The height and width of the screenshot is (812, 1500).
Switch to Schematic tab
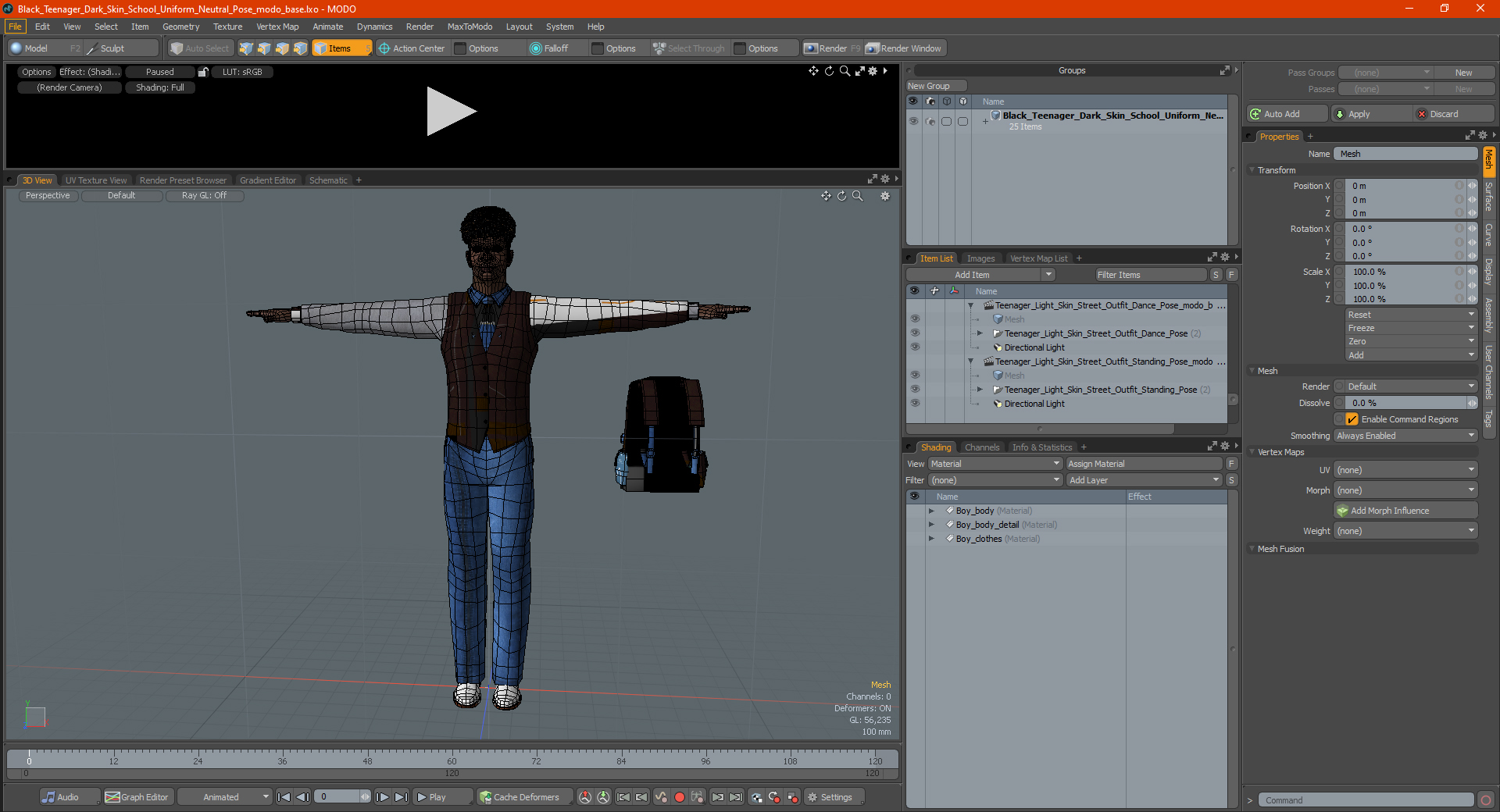click(x=328, y=180)
